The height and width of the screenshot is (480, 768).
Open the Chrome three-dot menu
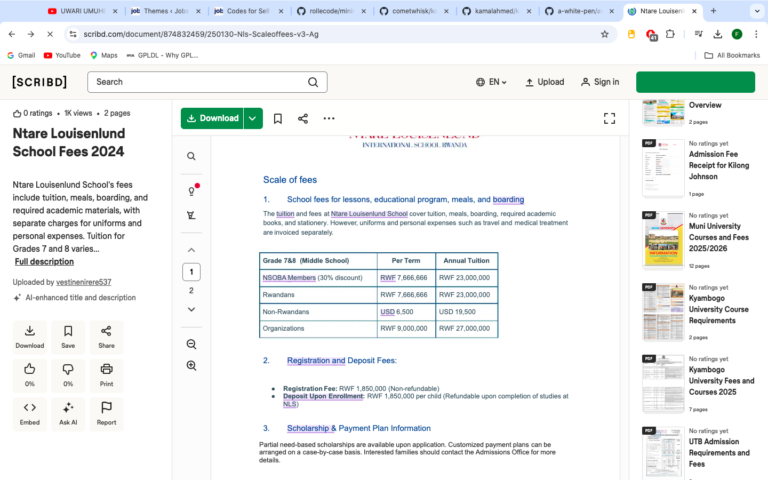click(x=756, y=34)
